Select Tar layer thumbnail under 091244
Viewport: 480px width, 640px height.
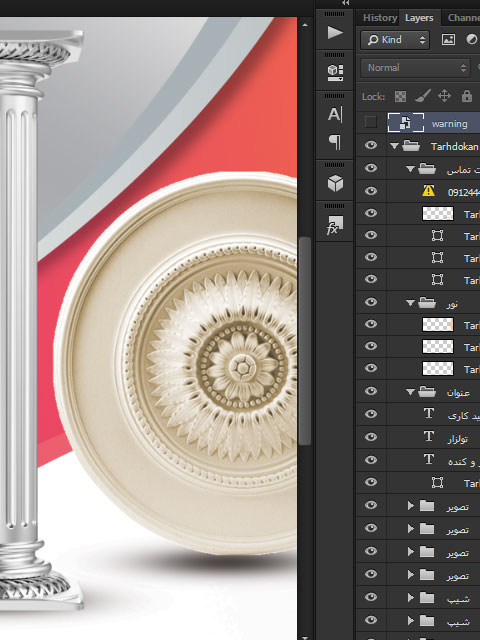pos(438,213)
